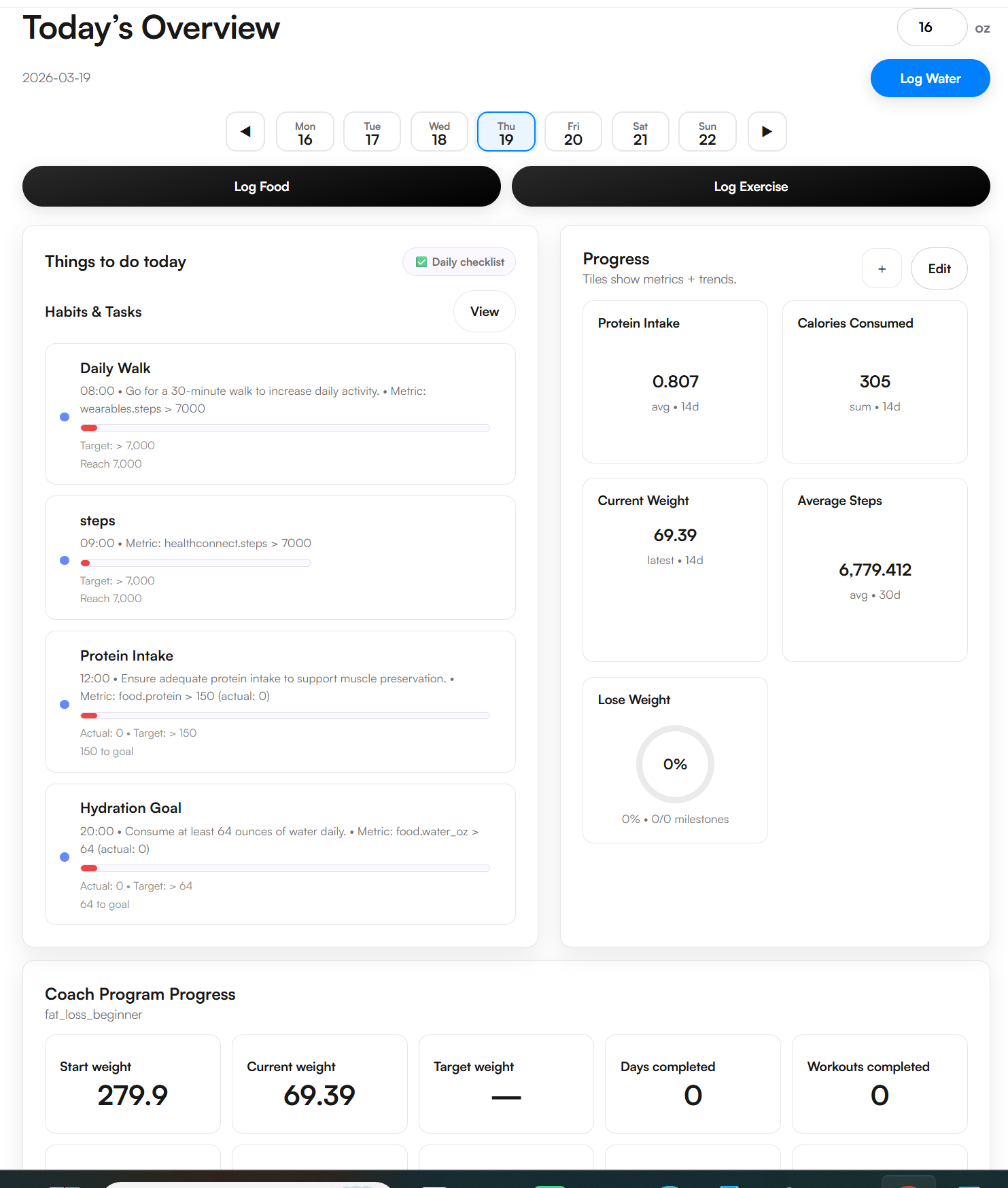The image size is (1008, 1188).
Task: Go to the next week arrow
Action: coord(767,132)
